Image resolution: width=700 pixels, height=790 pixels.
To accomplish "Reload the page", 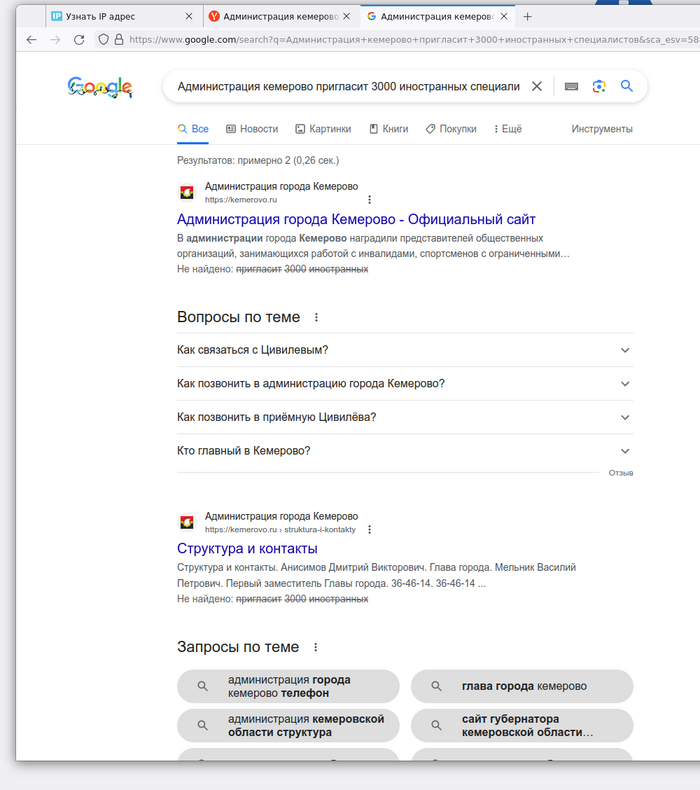I will [79, 40].
